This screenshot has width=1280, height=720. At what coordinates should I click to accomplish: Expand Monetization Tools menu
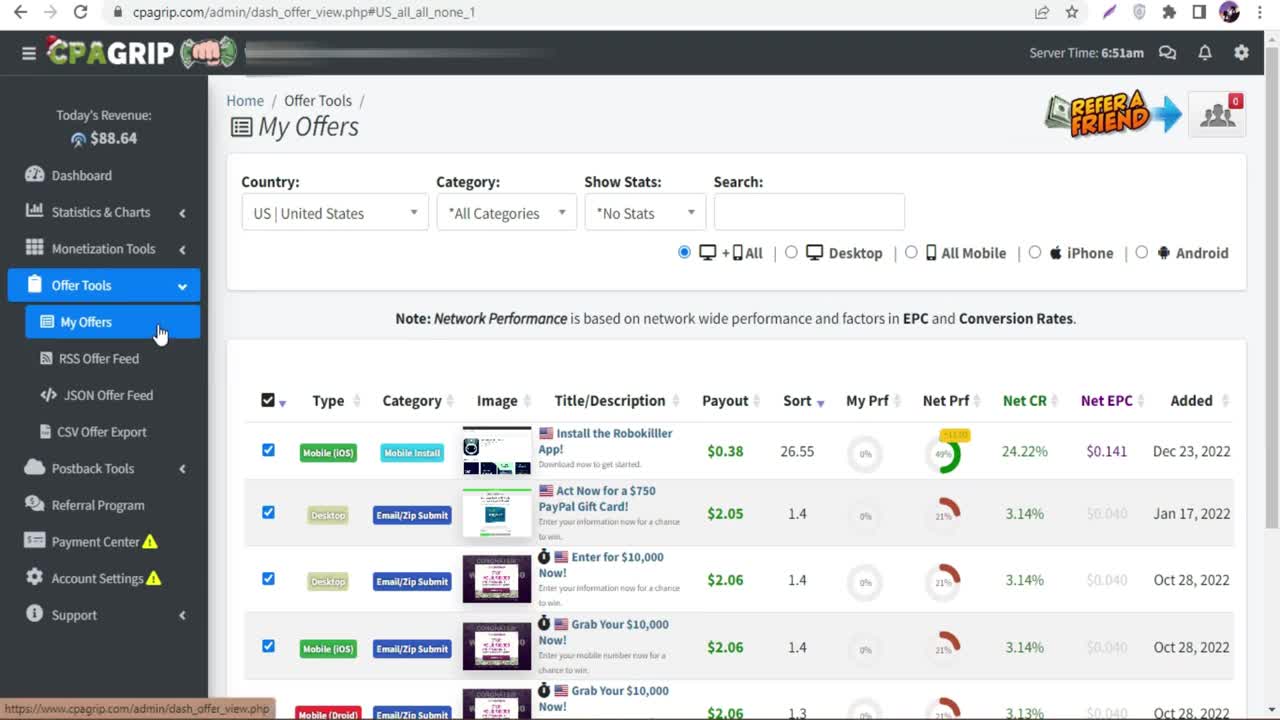click(104, 249)
